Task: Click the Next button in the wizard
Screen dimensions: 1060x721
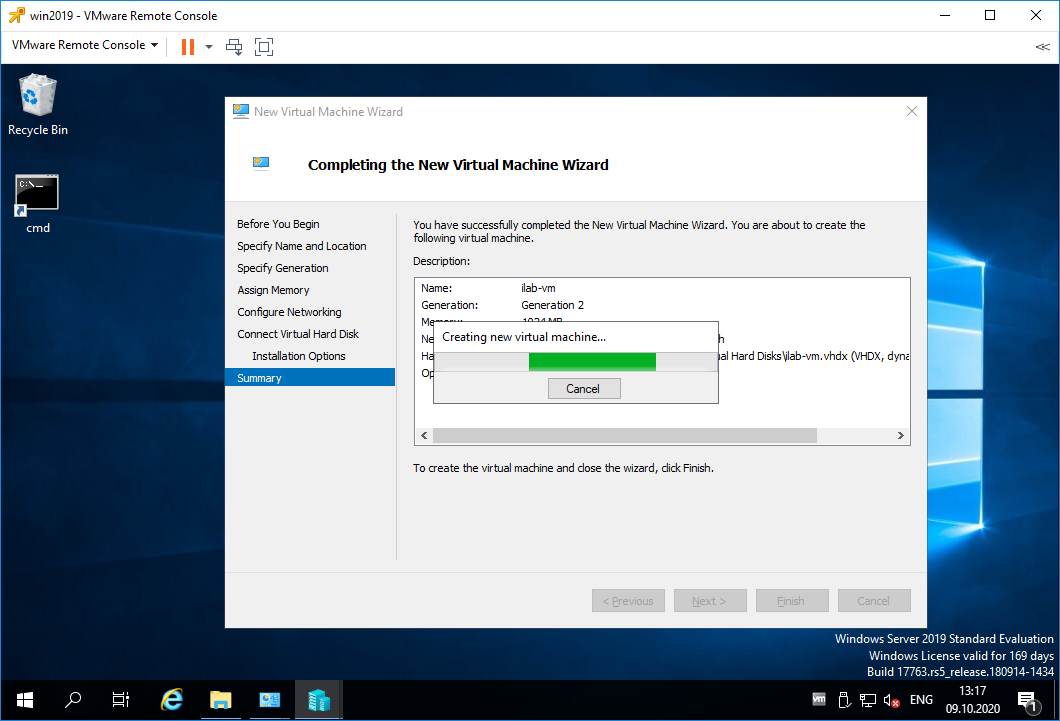Action: tap(710, 601)
